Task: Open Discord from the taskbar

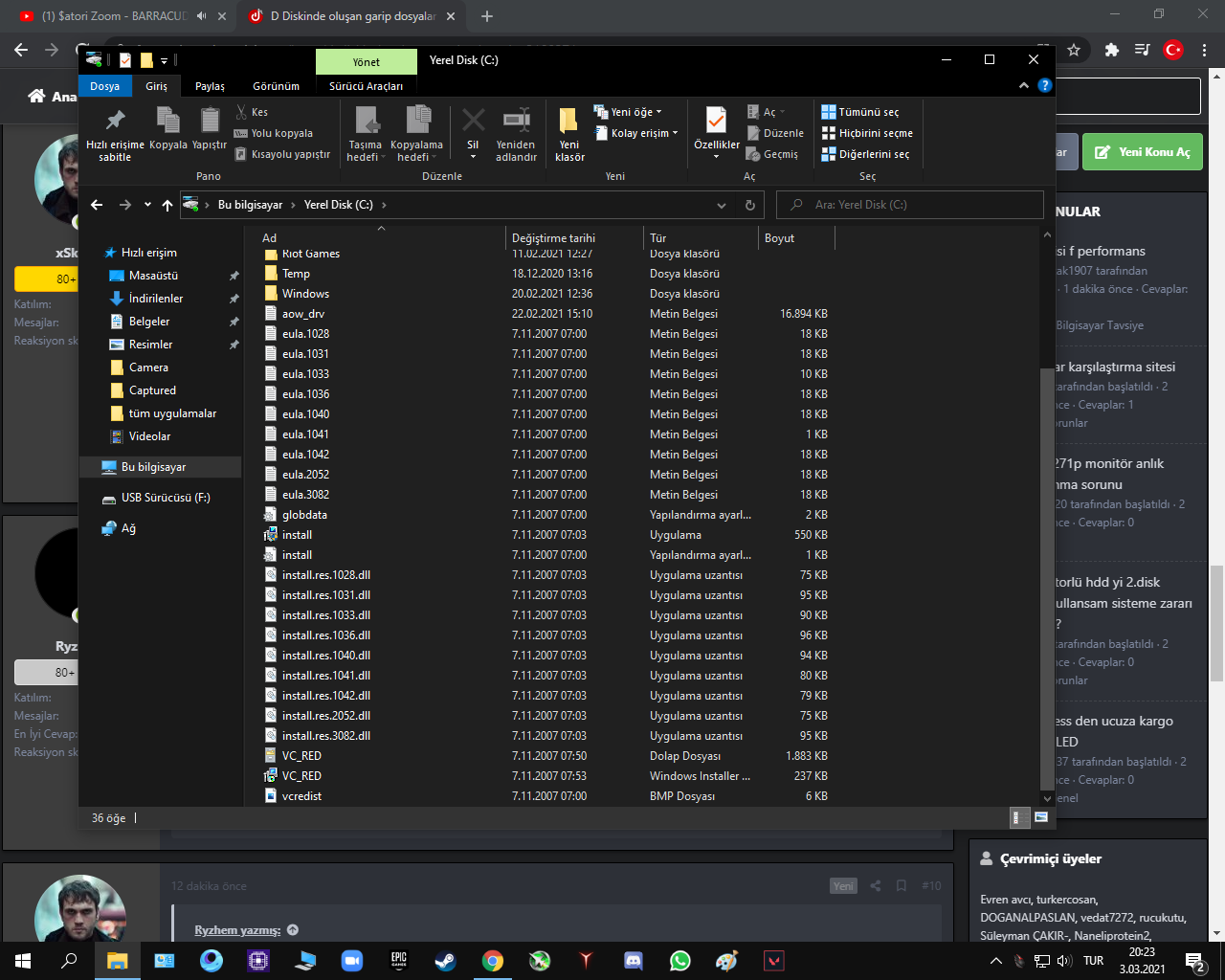Action: [x=633, y=960]
